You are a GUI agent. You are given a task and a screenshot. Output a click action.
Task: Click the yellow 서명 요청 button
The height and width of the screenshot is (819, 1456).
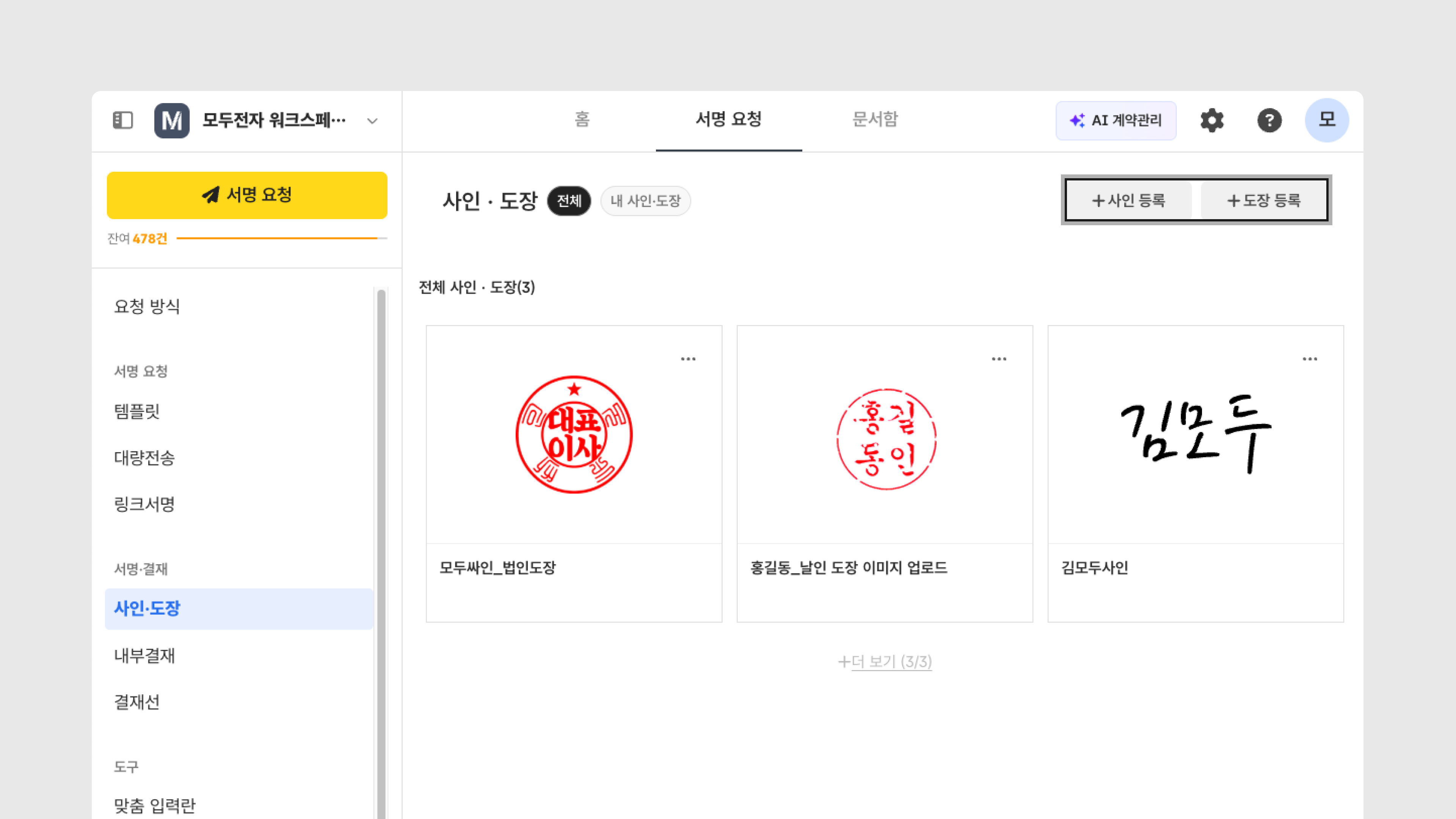tap(247, 195)
